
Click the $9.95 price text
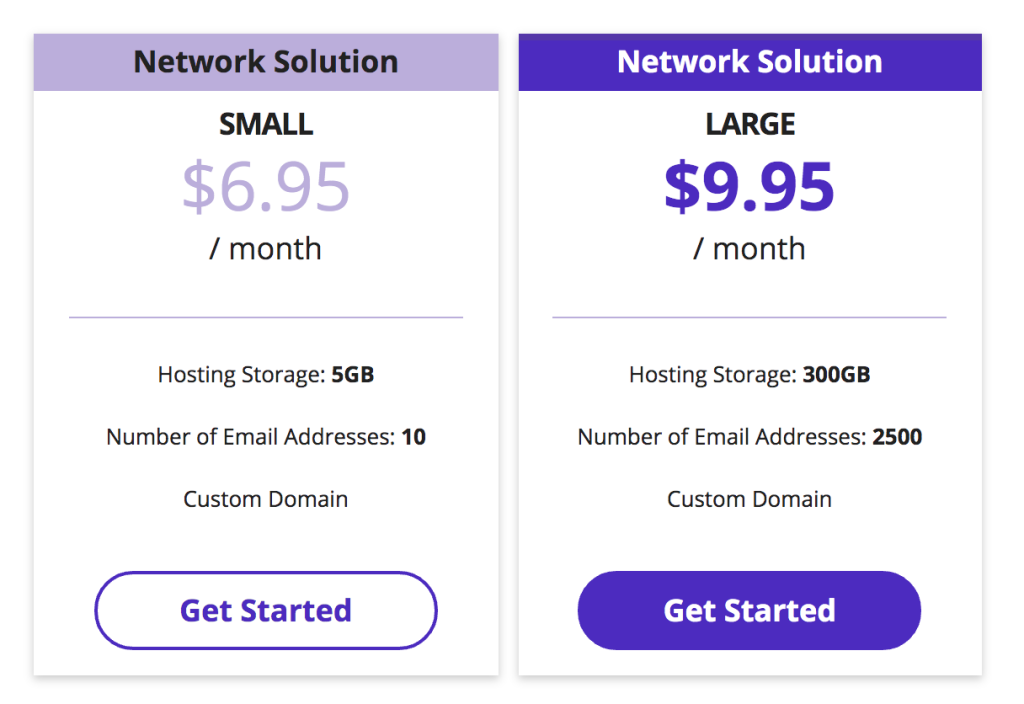pyautogui.click(x=749, y=187)
